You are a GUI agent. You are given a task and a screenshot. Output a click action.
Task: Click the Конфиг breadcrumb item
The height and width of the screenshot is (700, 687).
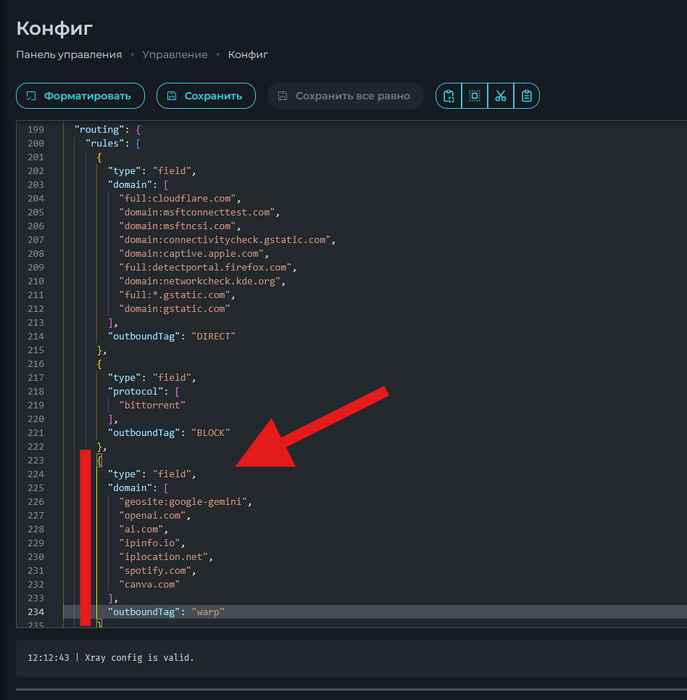click(248, 54)
